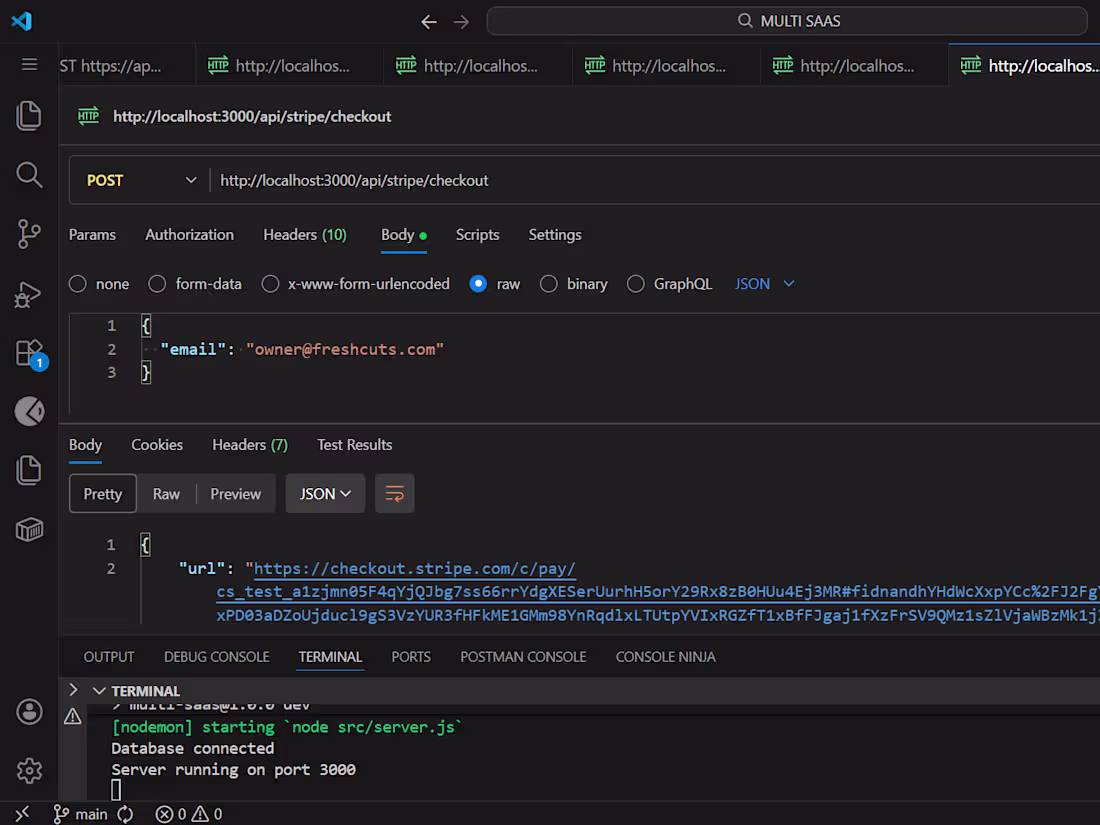Screen dimensions: 1100x825
Task: Go forward with the right arrow
Action: point(461,22)
